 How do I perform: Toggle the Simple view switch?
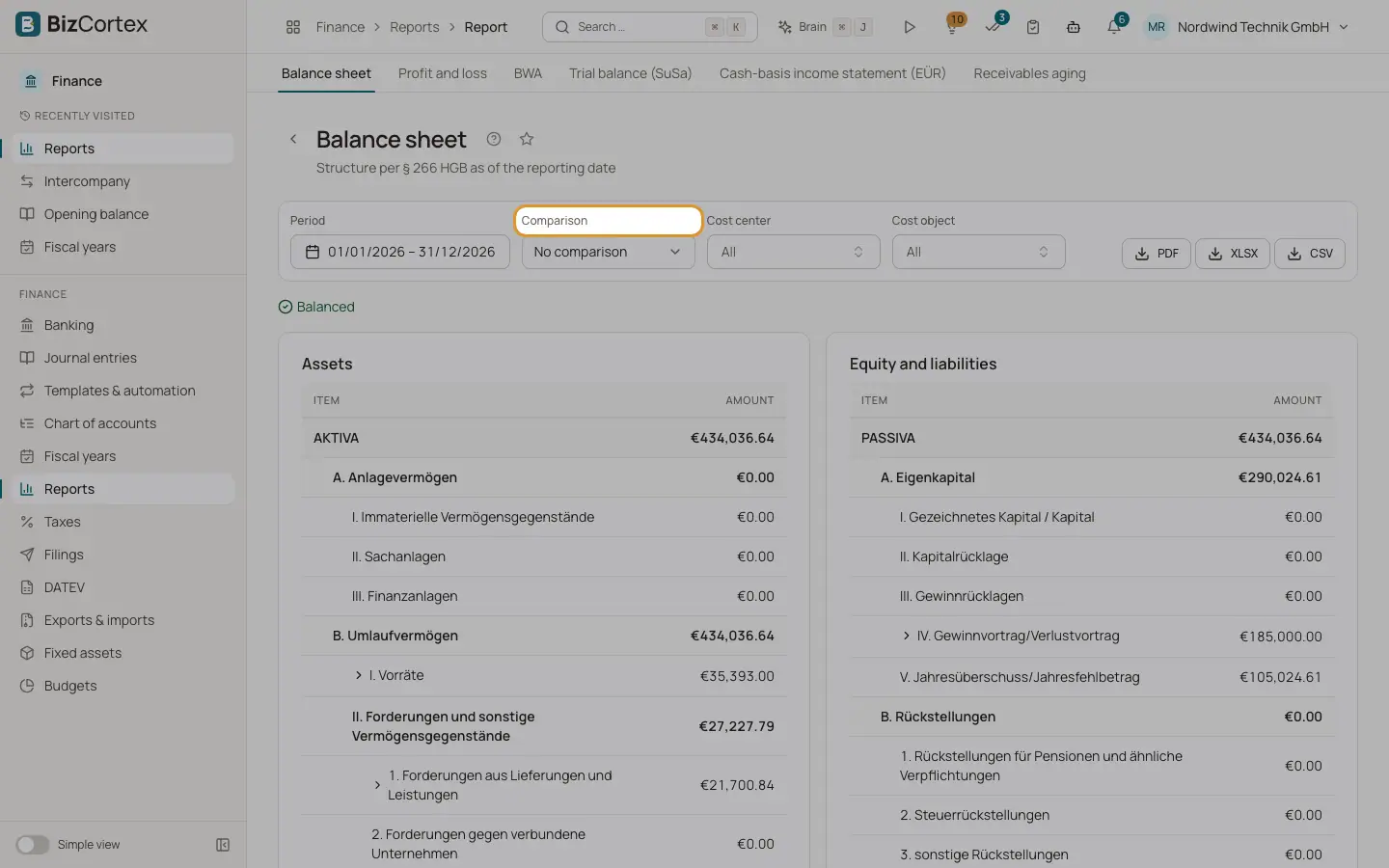(x=32, y=845)
